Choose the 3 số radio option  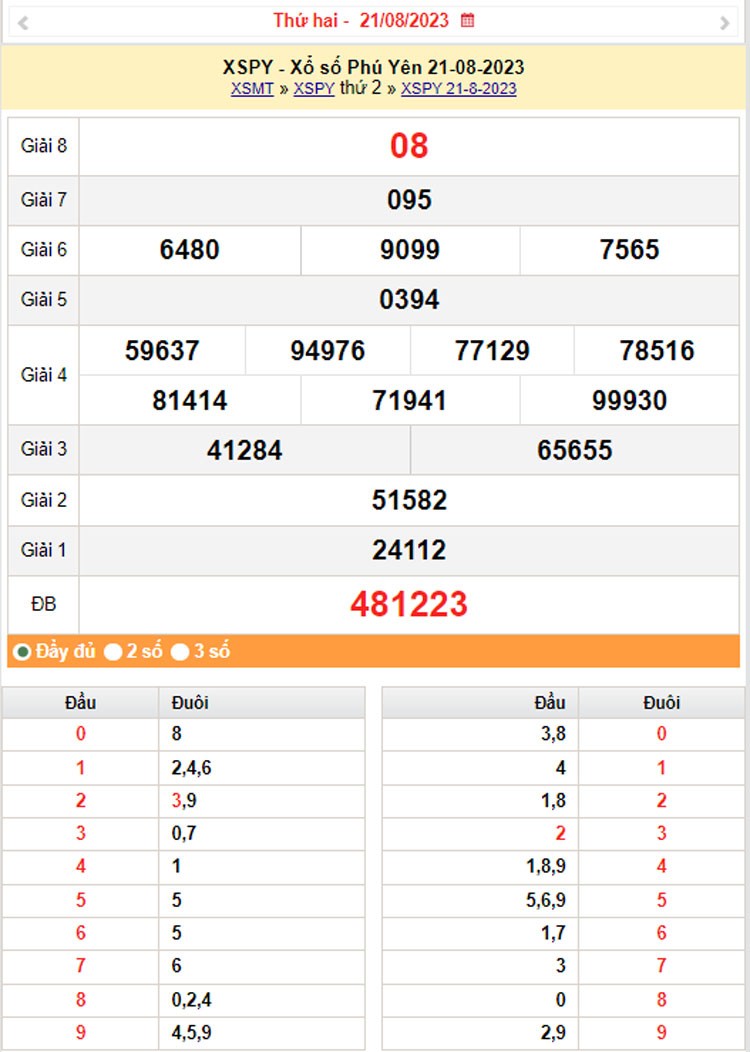[180, 652]
